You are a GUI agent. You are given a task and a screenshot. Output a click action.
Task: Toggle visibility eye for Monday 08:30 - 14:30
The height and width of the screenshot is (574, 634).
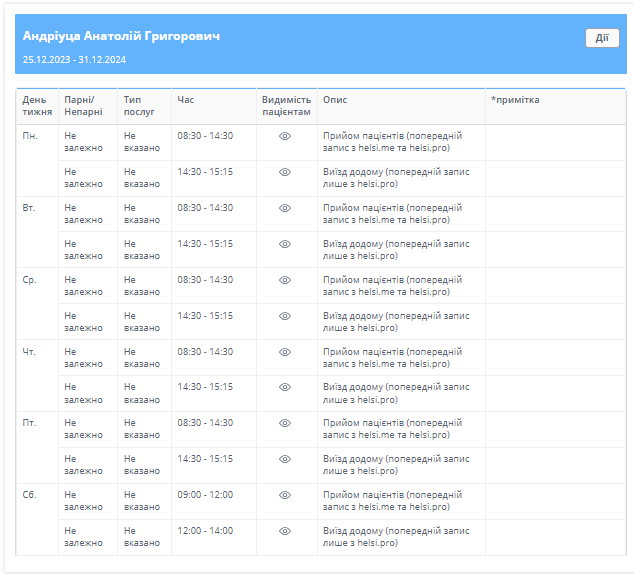pyautogui.click(x=285, y=136)
